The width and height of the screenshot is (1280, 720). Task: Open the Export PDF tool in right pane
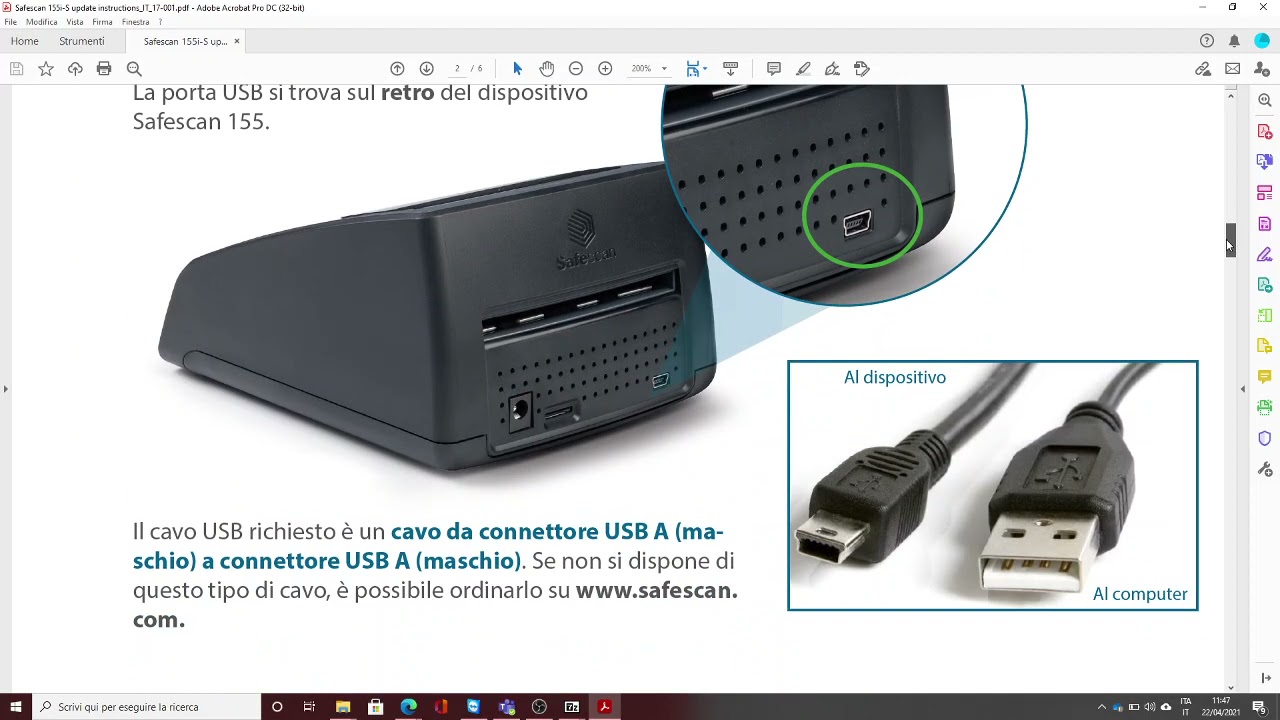point(1265,161)
